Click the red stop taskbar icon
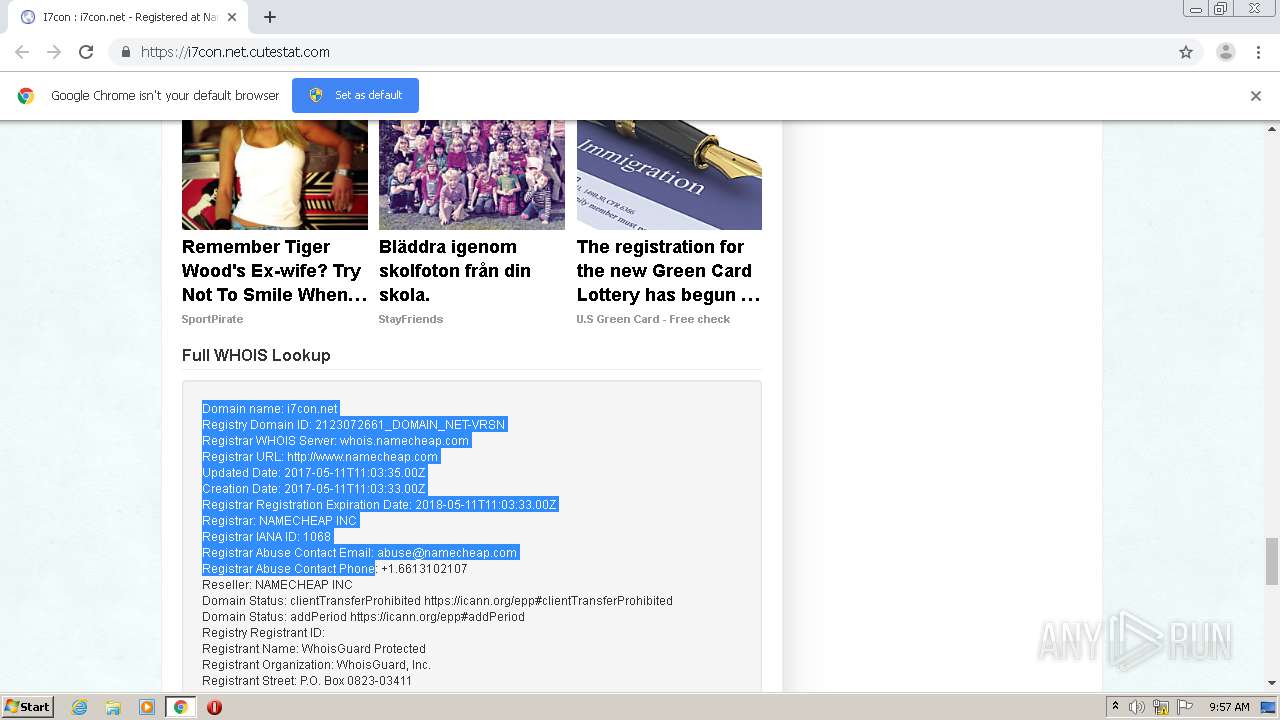 214,707
